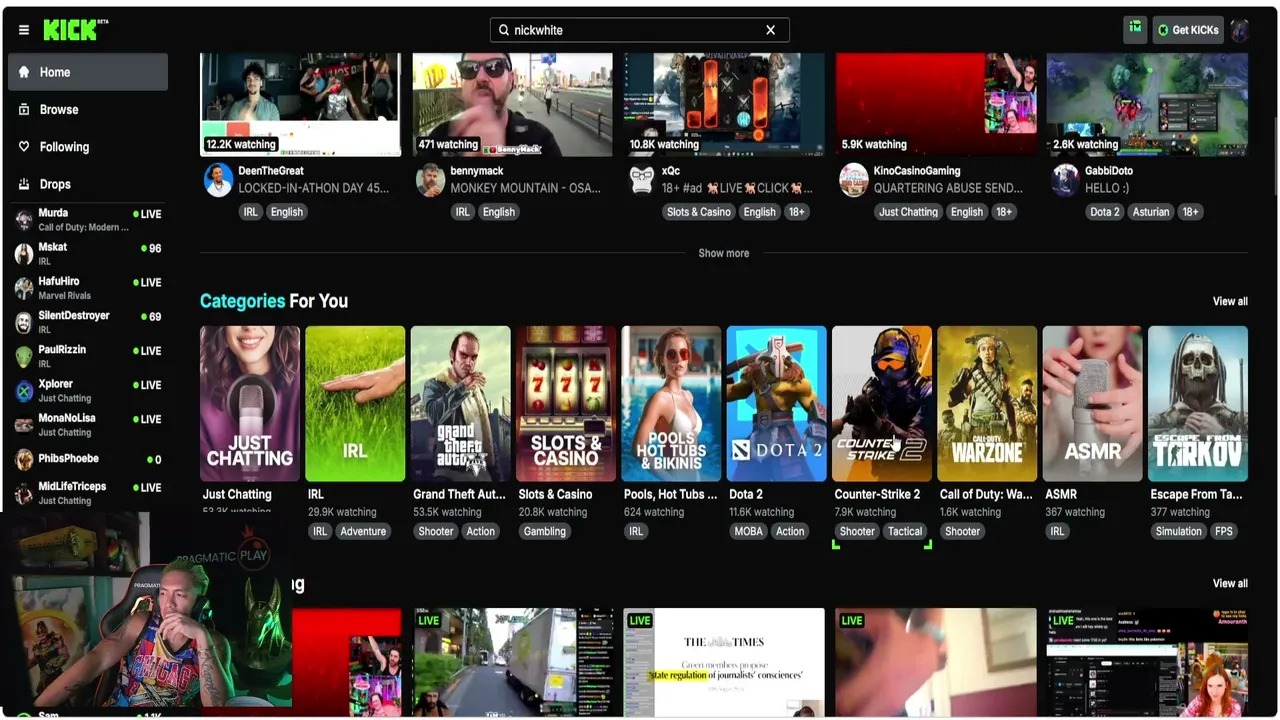
Task: Click the English tag under bennymack
Action: coord(498,212)
